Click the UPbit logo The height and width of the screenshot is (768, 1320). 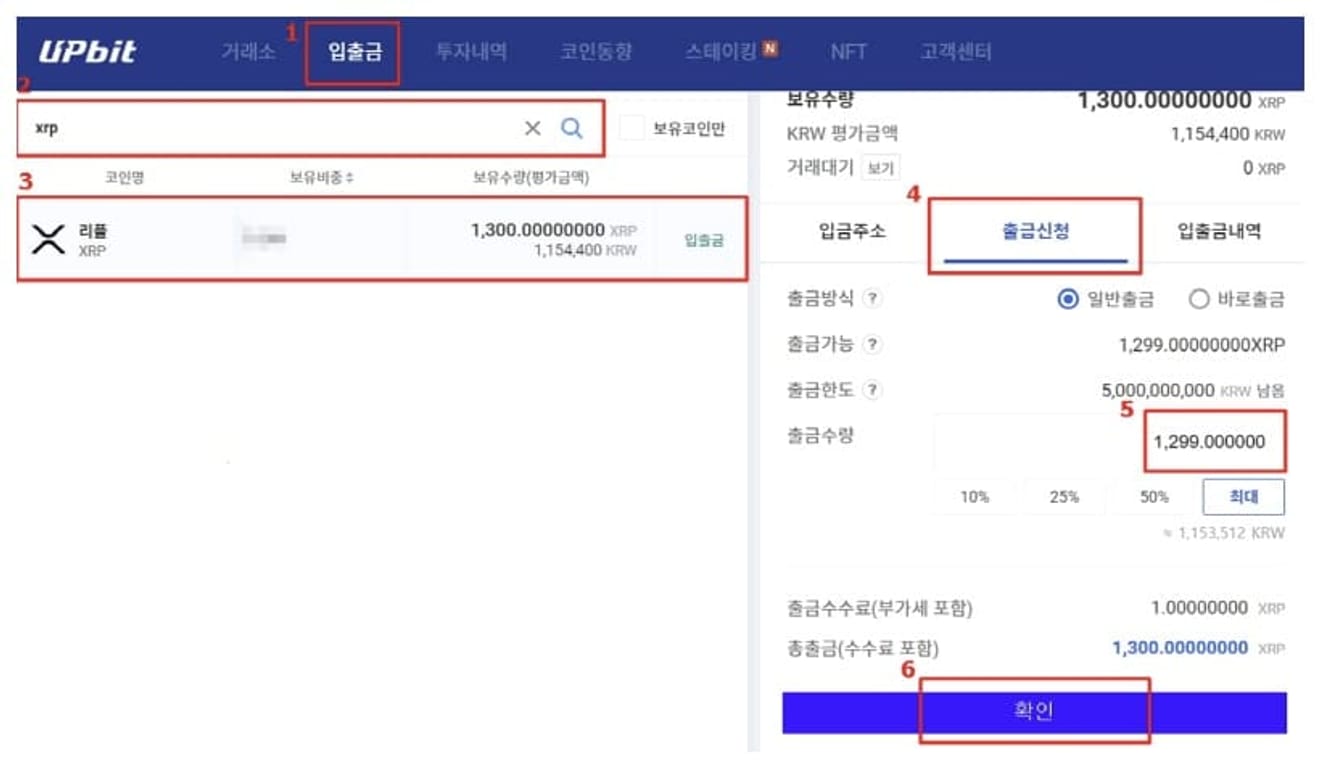87,52
